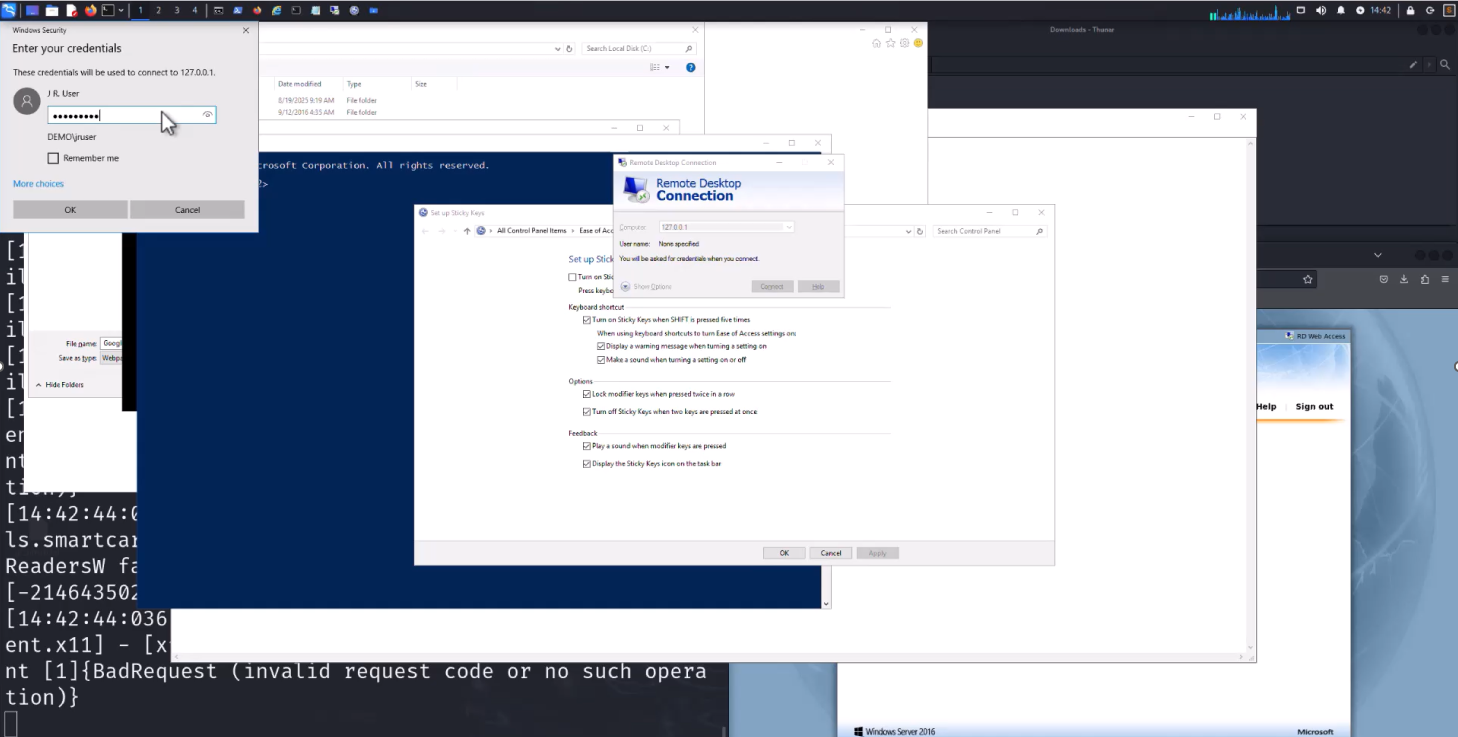Click the J.R. User avatar icon

26,101
